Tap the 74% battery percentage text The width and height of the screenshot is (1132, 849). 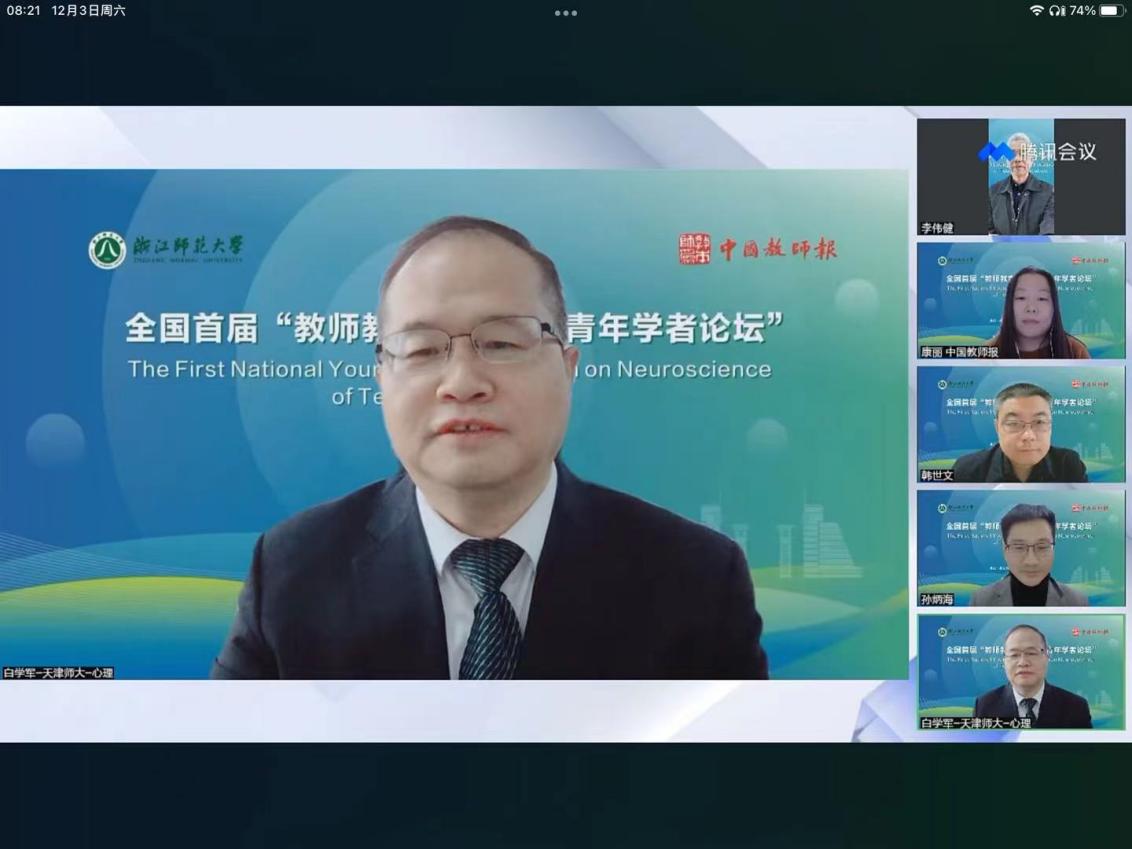click(1082, 11)
